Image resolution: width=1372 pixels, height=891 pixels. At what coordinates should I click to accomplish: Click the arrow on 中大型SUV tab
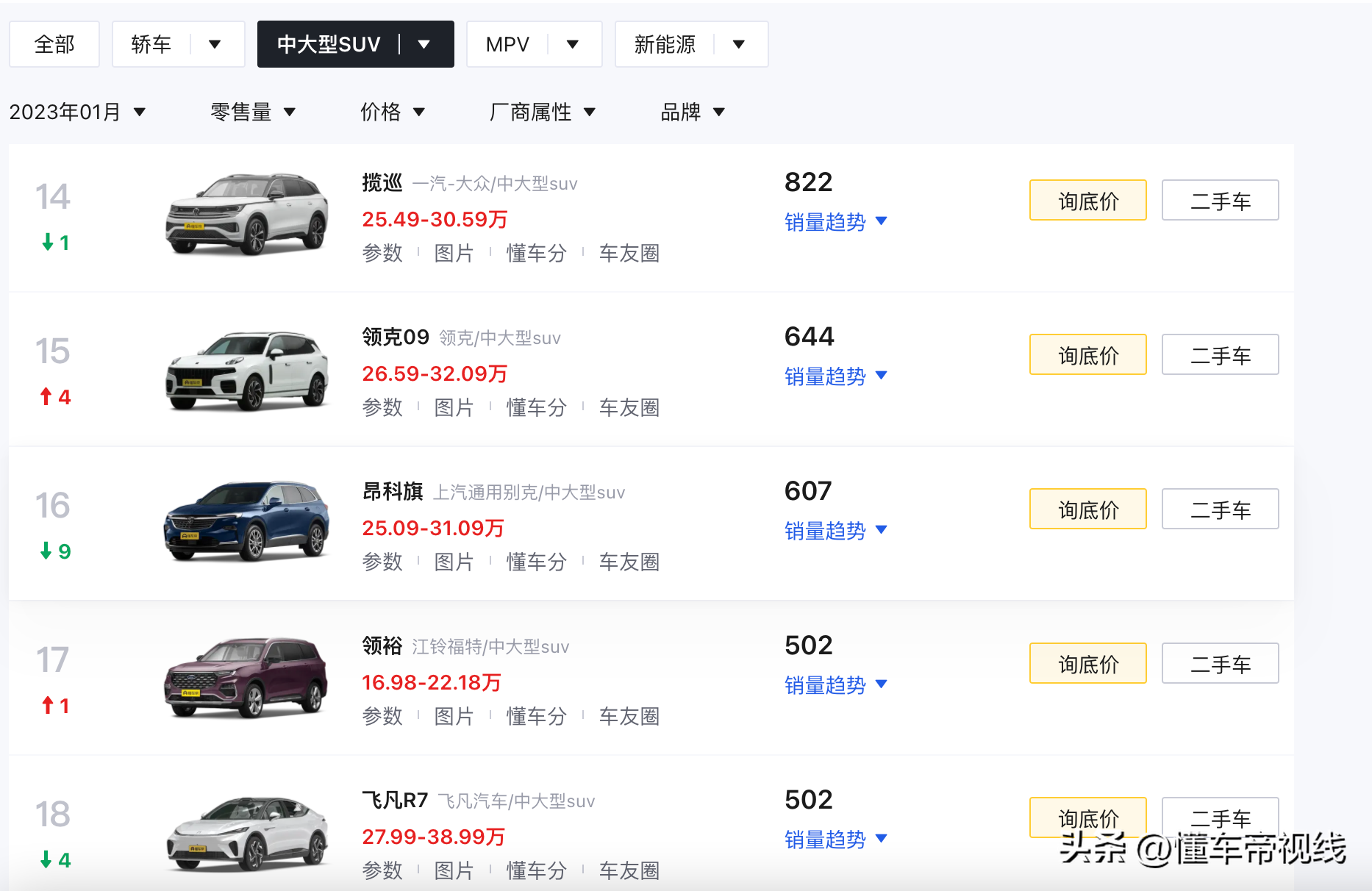point(424,44)
